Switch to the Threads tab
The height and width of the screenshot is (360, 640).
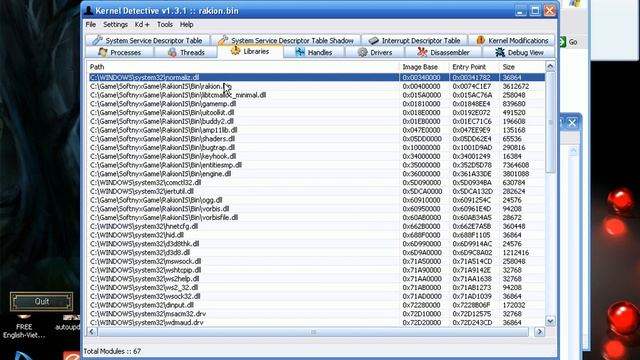pyautogui.click(x=186, y=52)
